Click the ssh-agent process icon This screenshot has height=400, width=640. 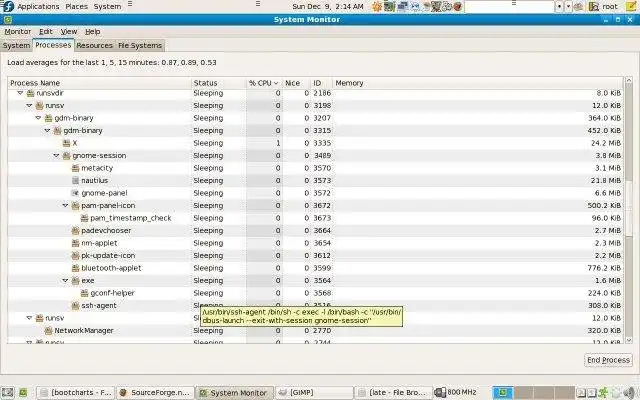pyautogui.click(x=76, y=306)
